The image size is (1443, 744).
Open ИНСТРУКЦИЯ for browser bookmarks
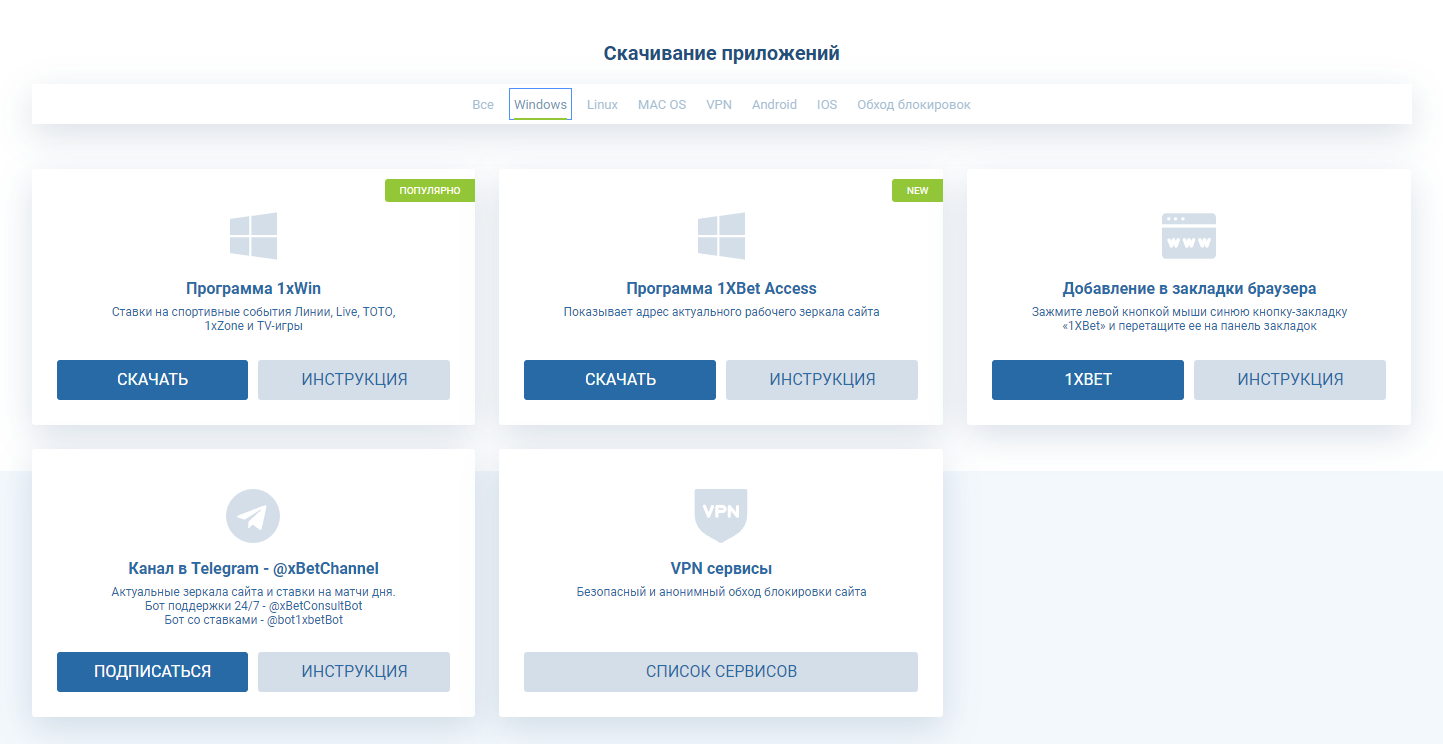pos(1290,380)
